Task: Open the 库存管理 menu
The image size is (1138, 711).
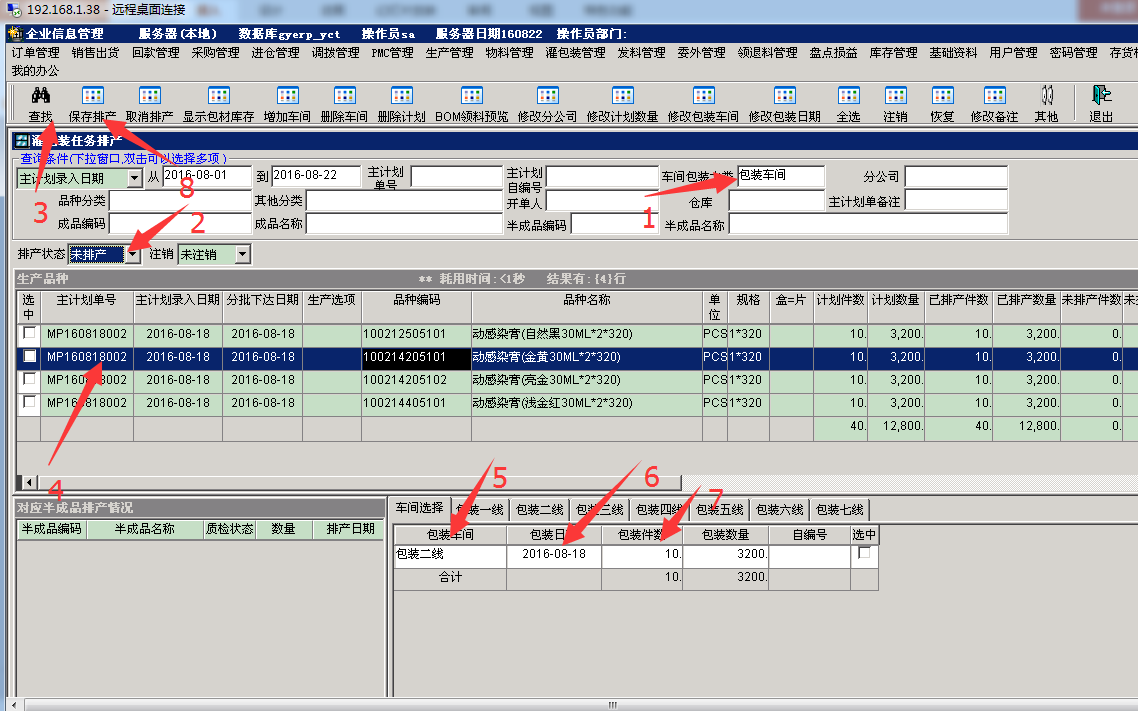Action: pos(893,53)
